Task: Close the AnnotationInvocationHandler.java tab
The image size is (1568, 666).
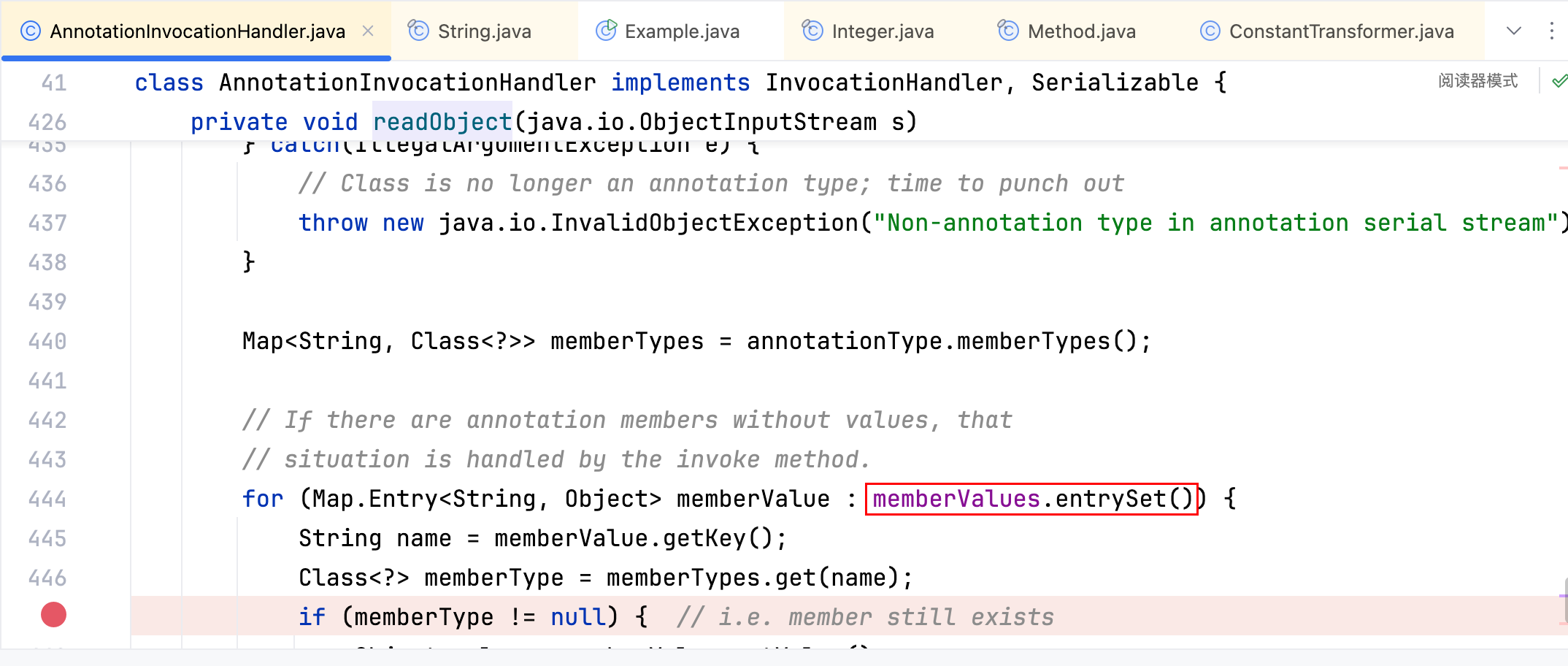Action: pyautogui.click(x=368, y=31)
